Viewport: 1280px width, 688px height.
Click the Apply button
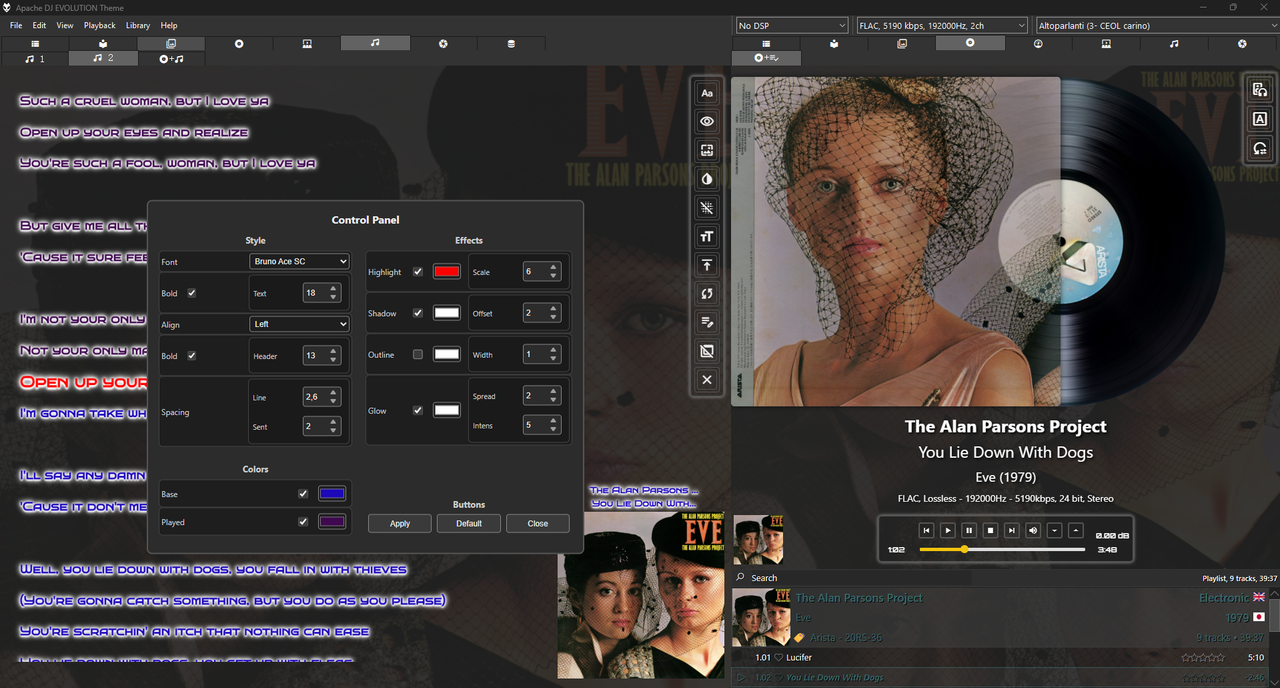(400, 523)
